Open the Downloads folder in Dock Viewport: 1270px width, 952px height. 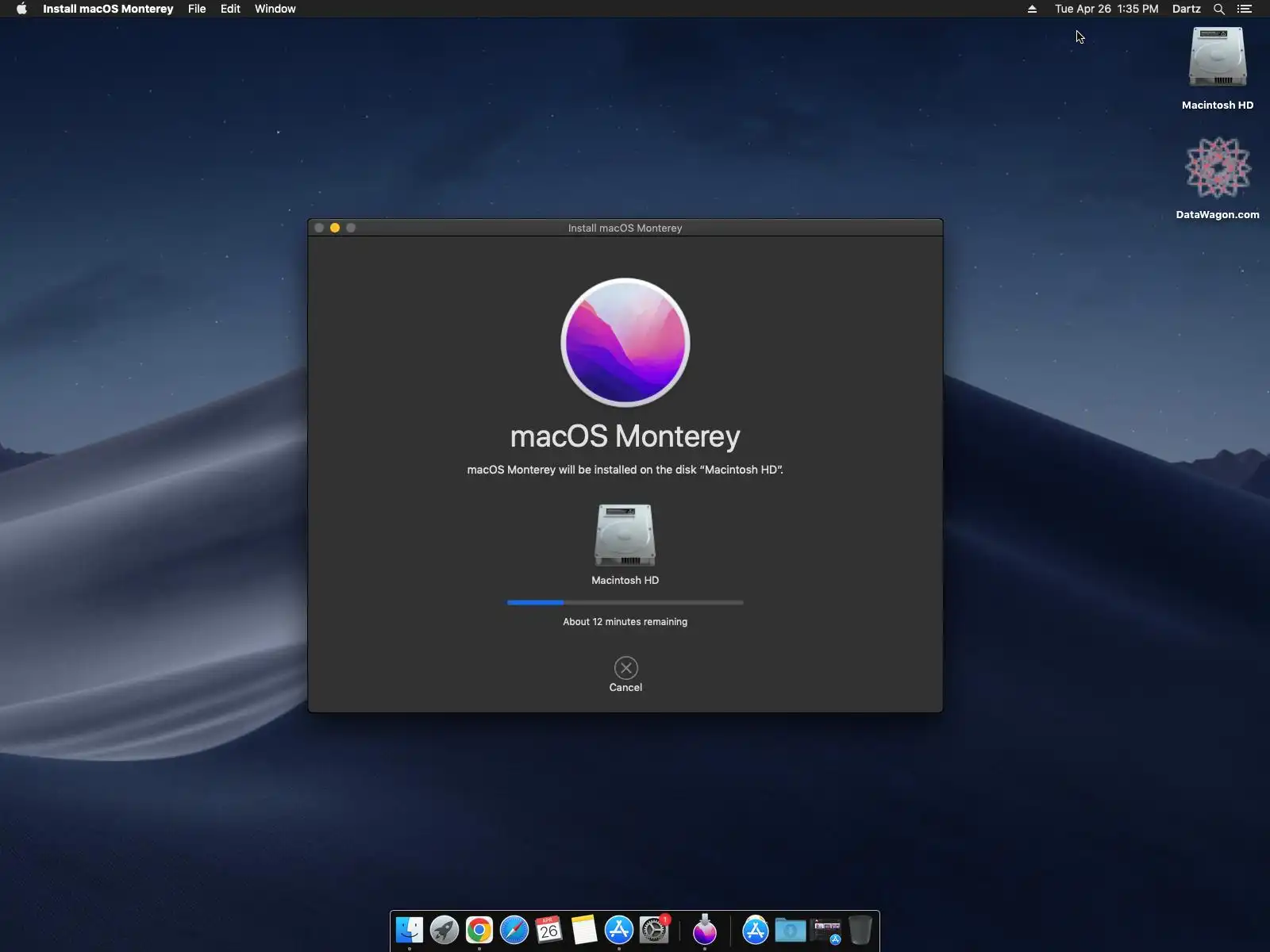(x=791, y=930)
